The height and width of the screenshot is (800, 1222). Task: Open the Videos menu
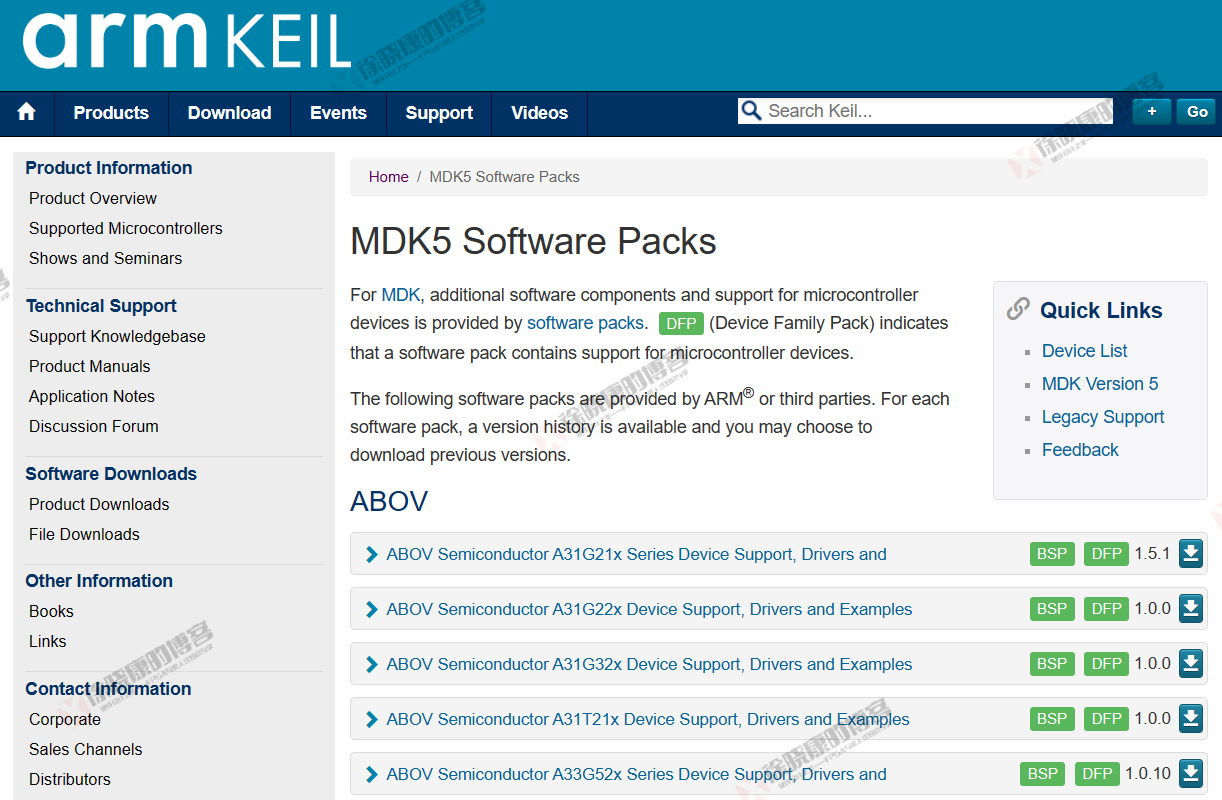538,113
